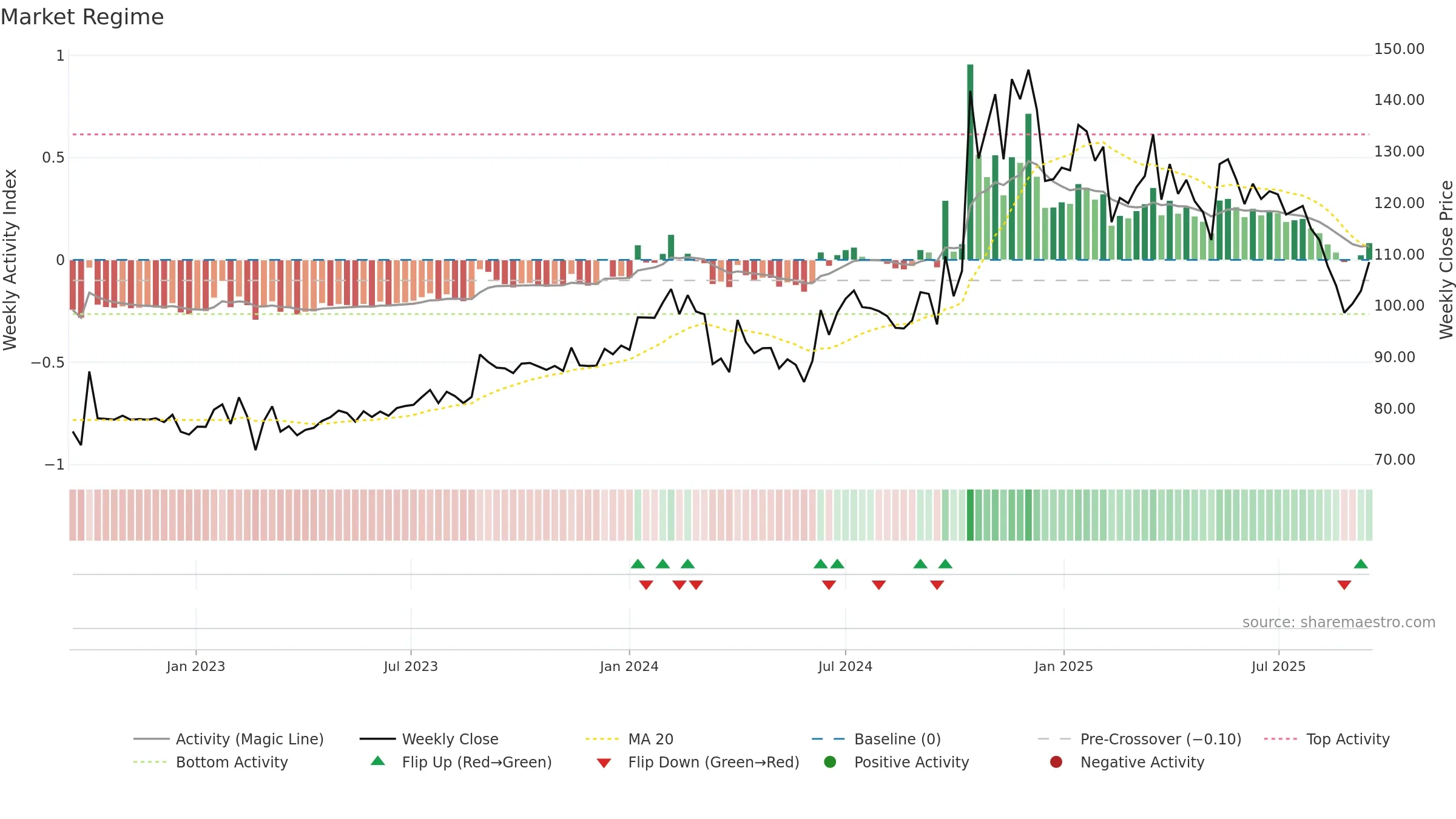Toggle Pre-Crossover (−0.10) legend entry
The width and height of the screenshot is (1456, 819).
[1140, 739]
